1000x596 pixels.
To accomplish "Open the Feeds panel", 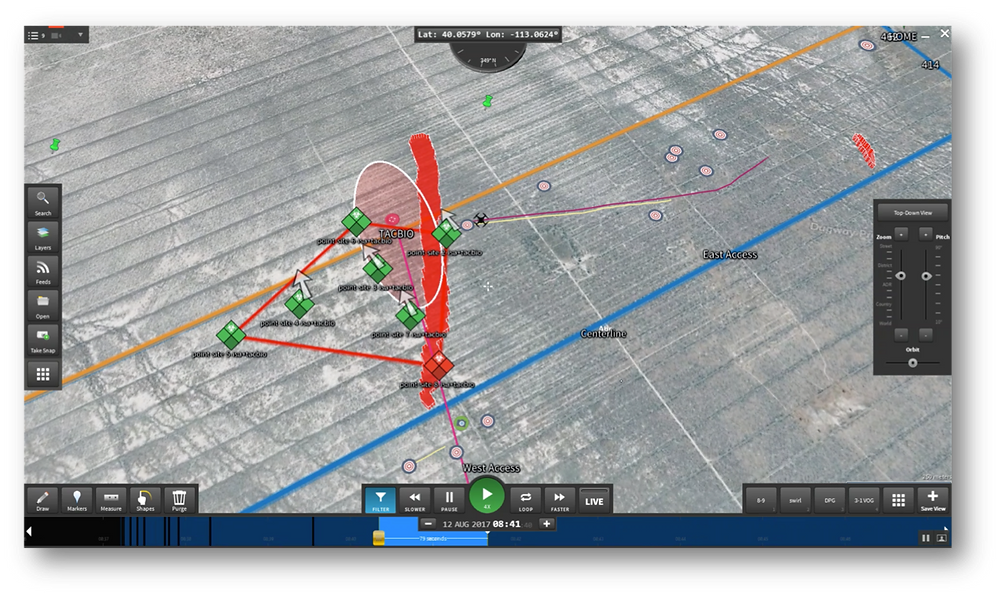I will 43,272.
